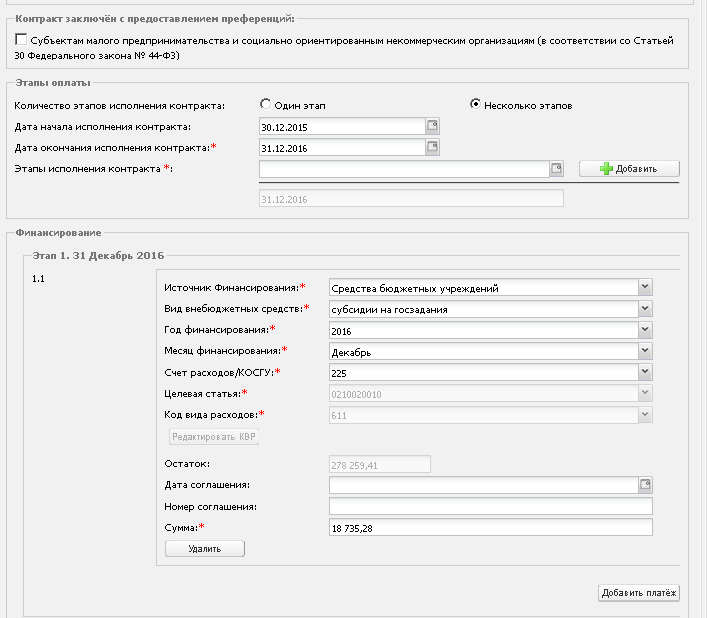The width and height of the screenshot is (707, 618).
Task: Click the Редактировать КВР button
Action: pyautogui.click(x=214, y=436)
